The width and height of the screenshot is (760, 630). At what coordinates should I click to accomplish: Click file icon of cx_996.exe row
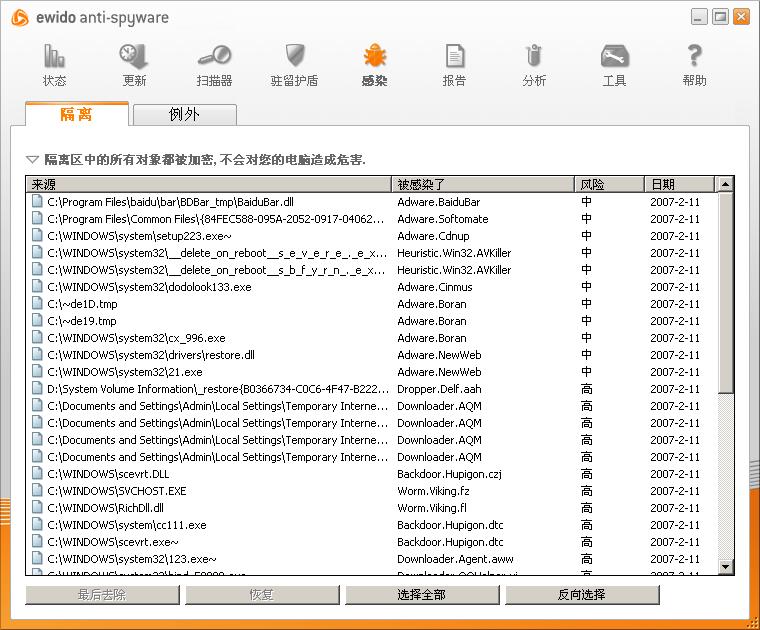(x=37, y=337)
